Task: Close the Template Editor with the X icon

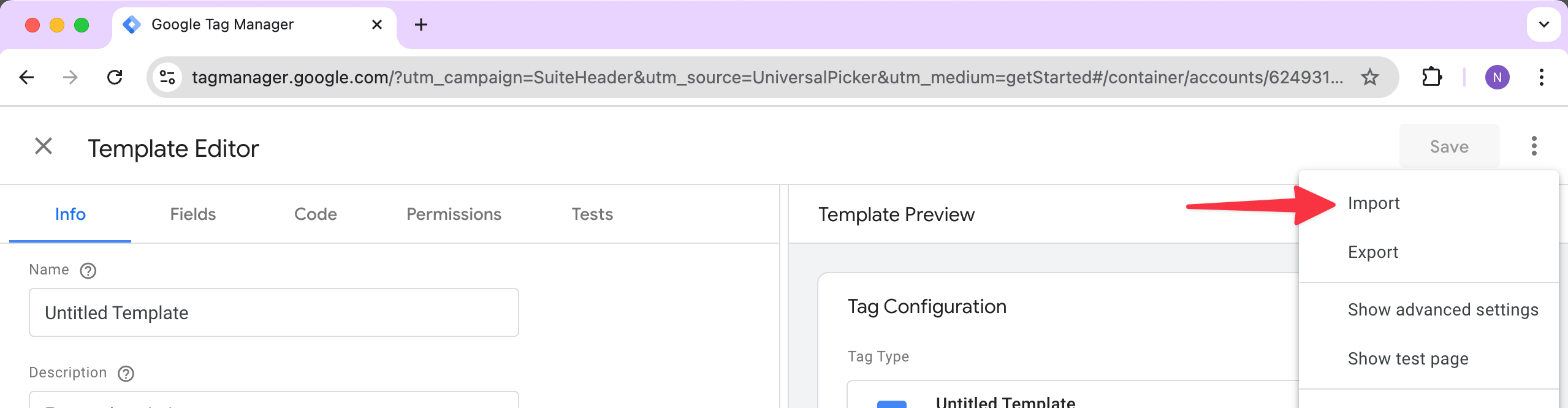Action: 44,146
